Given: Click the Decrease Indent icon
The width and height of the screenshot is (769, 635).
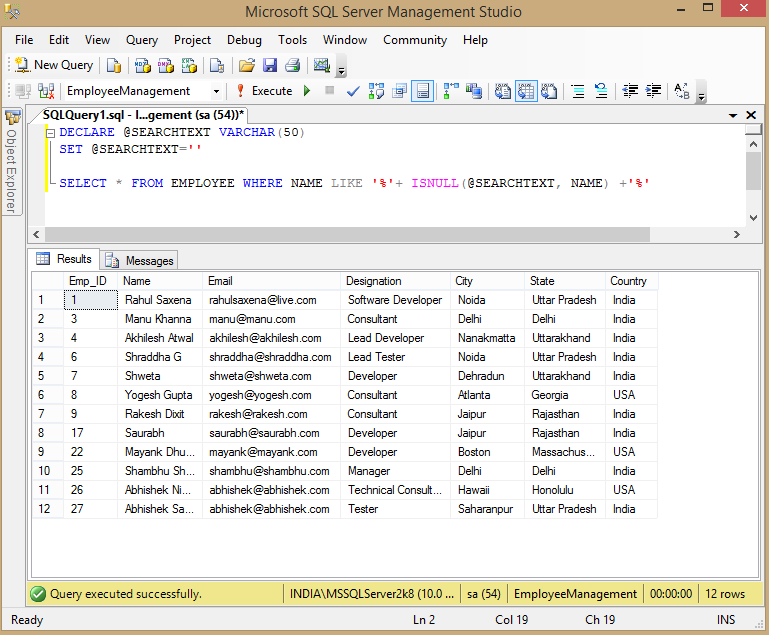Looking at the screenshot, I should pos(630,91).
